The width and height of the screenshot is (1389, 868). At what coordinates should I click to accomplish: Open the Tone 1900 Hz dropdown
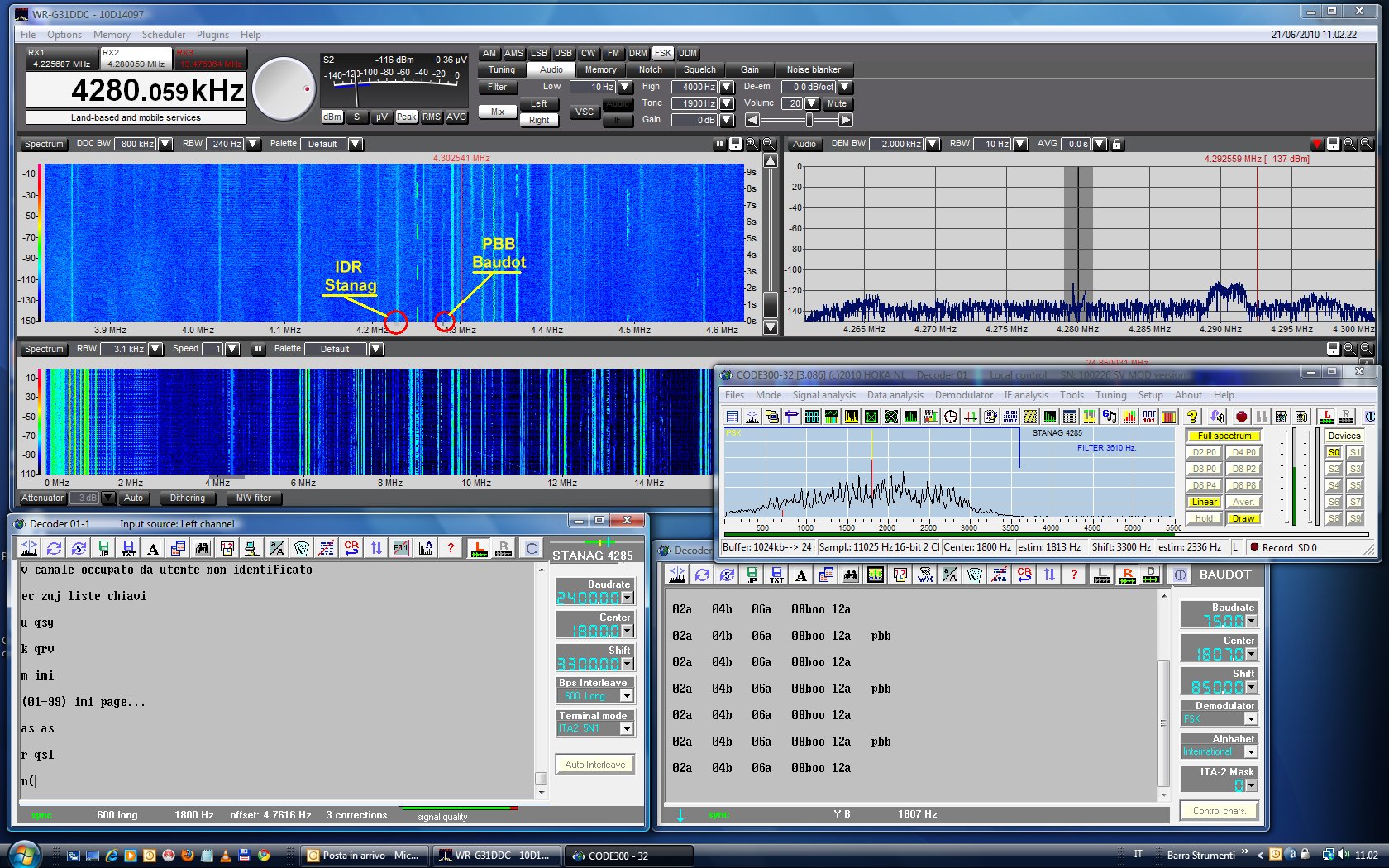(727, 103)
